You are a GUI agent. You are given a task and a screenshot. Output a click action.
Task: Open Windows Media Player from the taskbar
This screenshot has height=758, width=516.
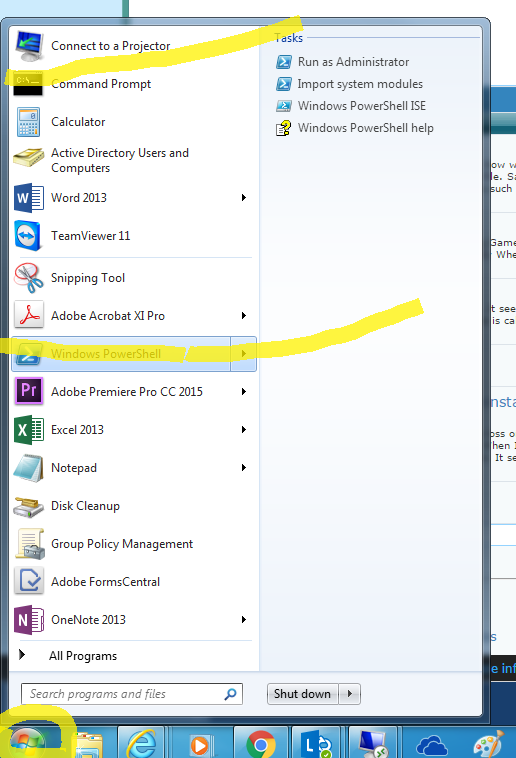tap(200, 745)
